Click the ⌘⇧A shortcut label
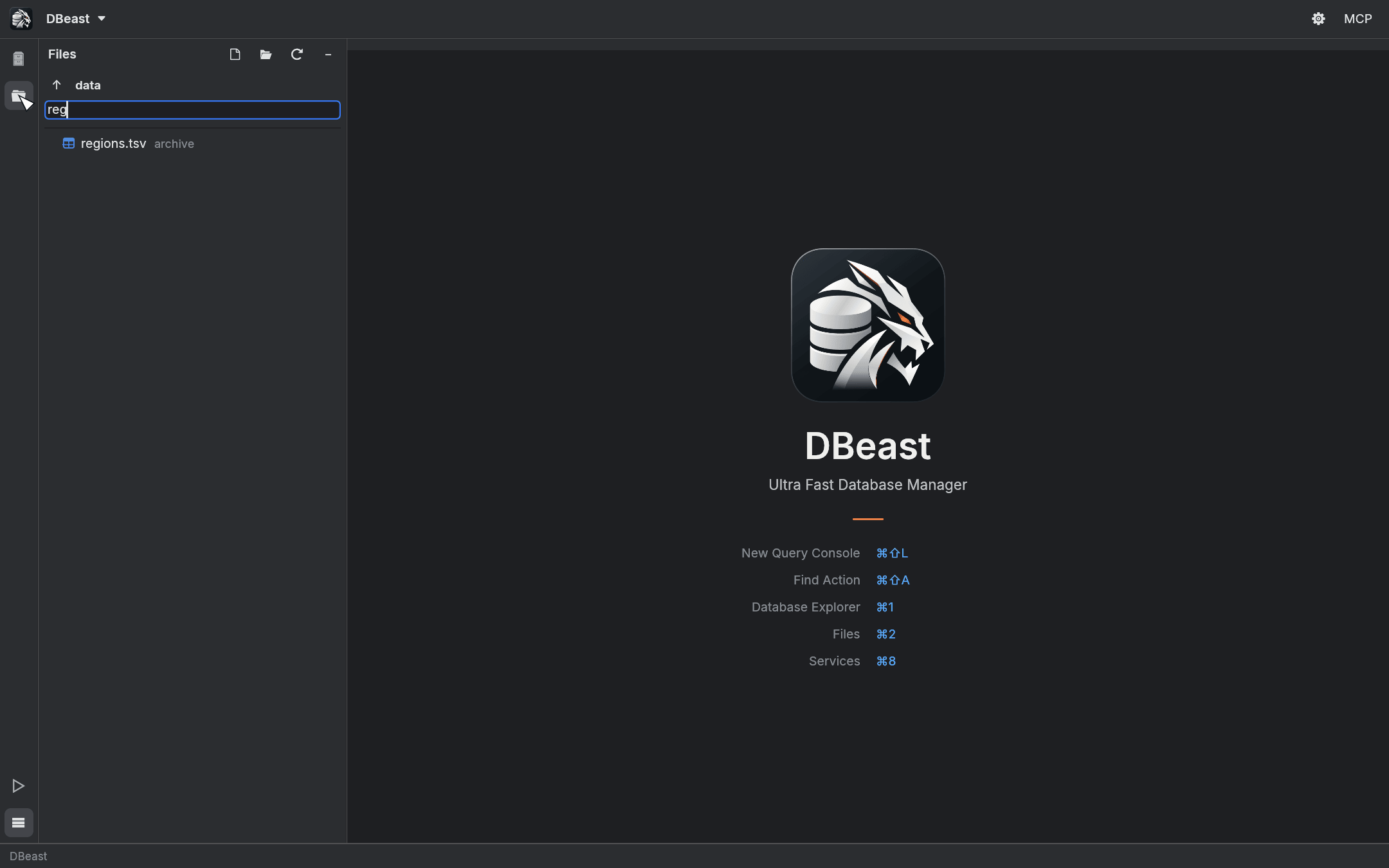 [x=893, y=580]
